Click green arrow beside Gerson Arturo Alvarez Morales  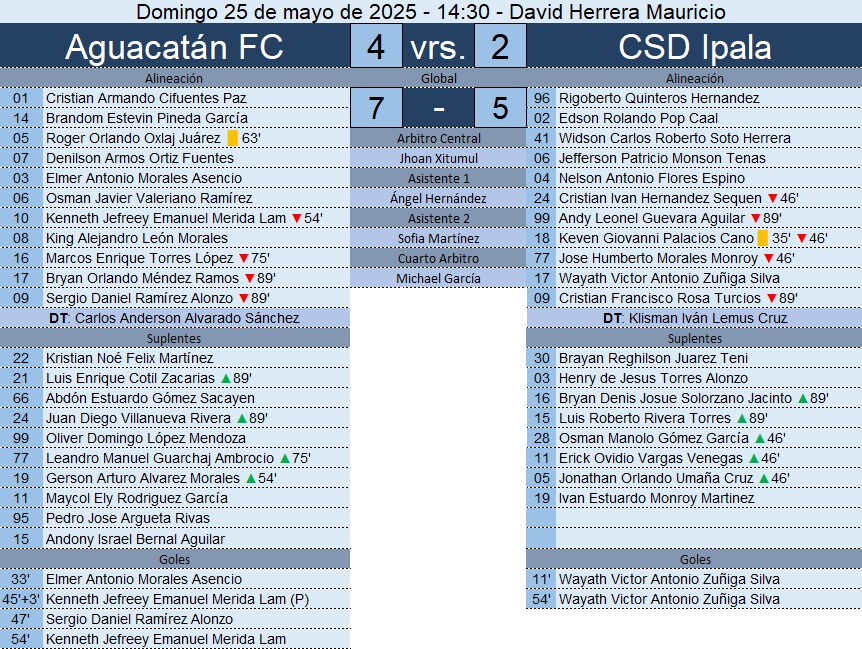tap(250, 478)
